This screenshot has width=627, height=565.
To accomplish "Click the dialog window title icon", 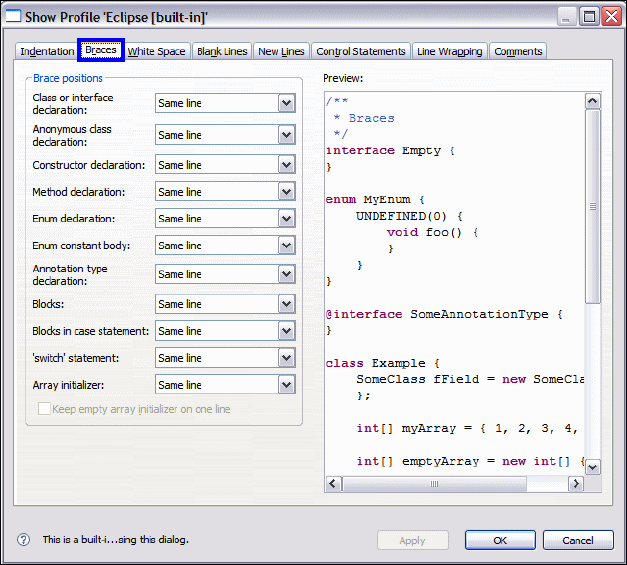I will tap(13, 16).
